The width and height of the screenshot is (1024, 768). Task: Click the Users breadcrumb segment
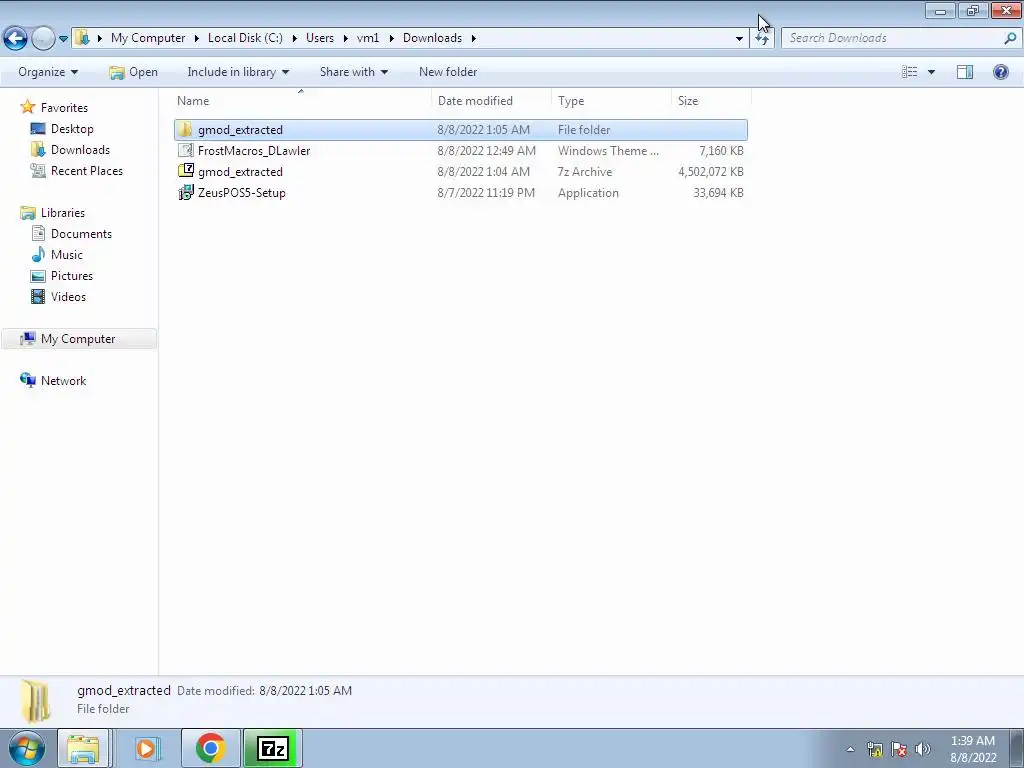point(320,38)
